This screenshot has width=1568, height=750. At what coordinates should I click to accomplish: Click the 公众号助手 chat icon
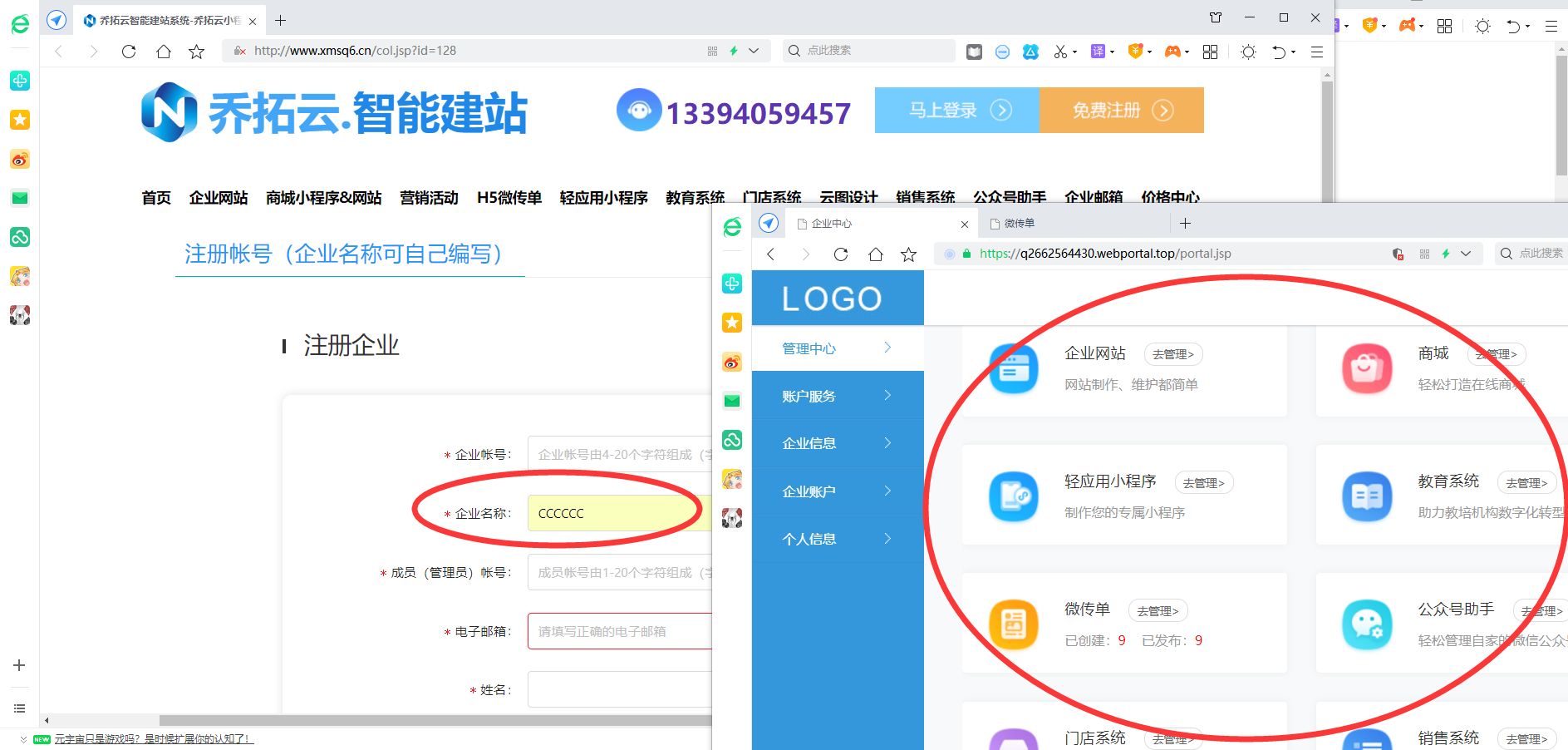(x=1368, y=624)
